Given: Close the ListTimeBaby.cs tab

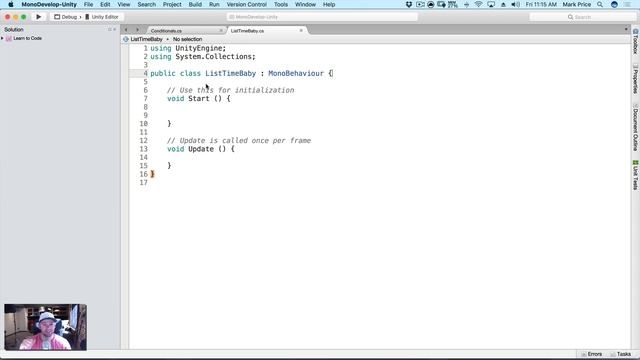Looking at the screenshot, I should 301,31.
